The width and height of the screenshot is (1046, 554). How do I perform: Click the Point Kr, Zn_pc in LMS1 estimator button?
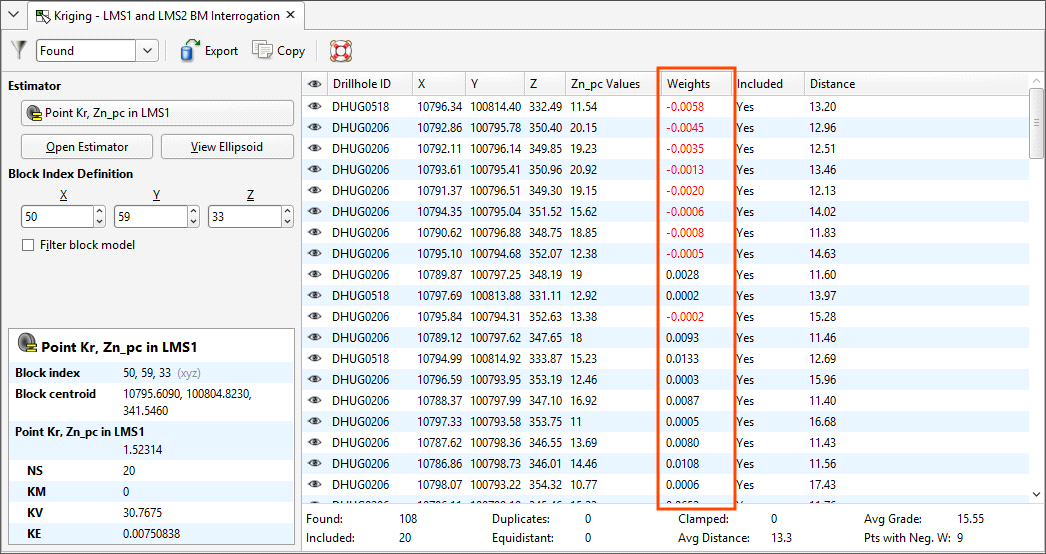click(x=157, y=113)
